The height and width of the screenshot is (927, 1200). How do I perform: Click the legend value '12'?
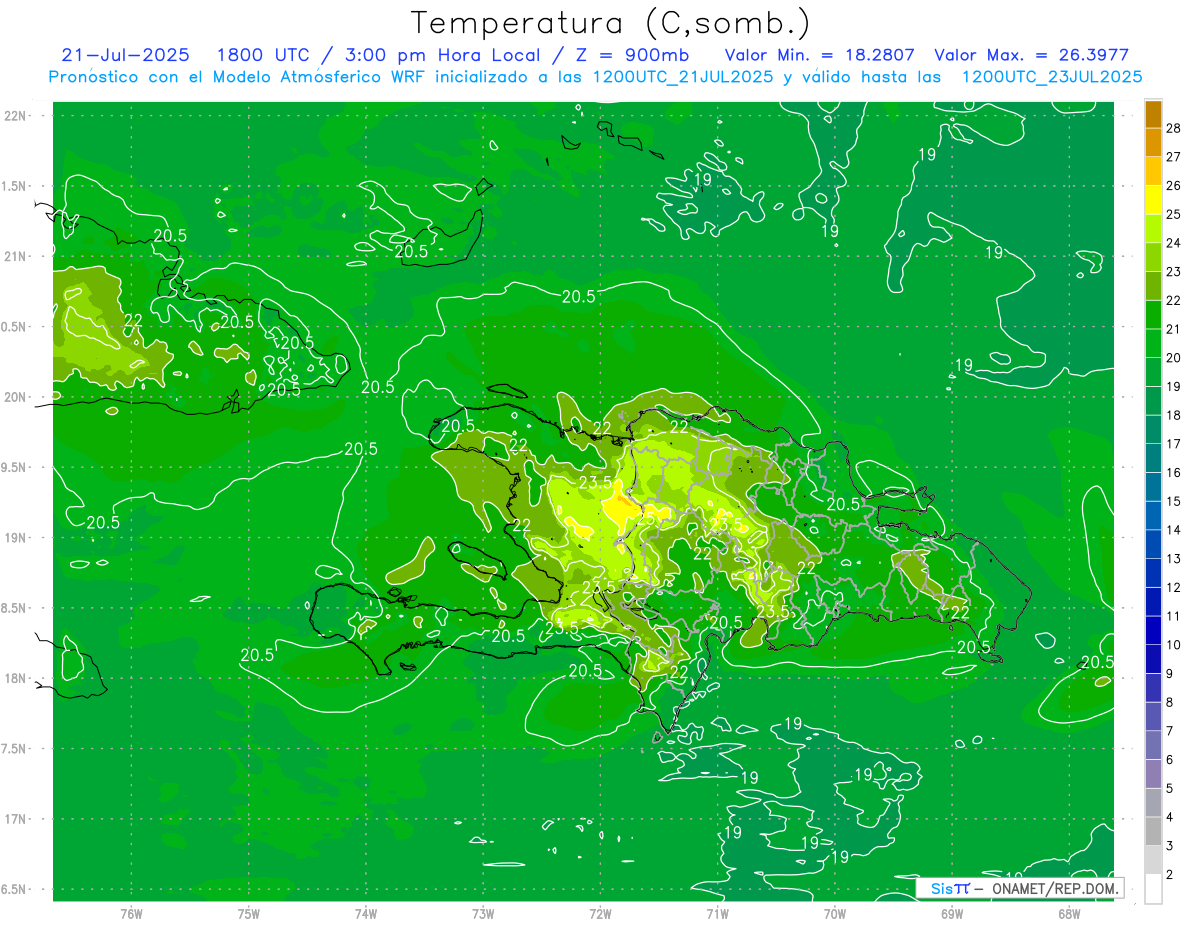pyautogui.click(x=1174, y=587)
